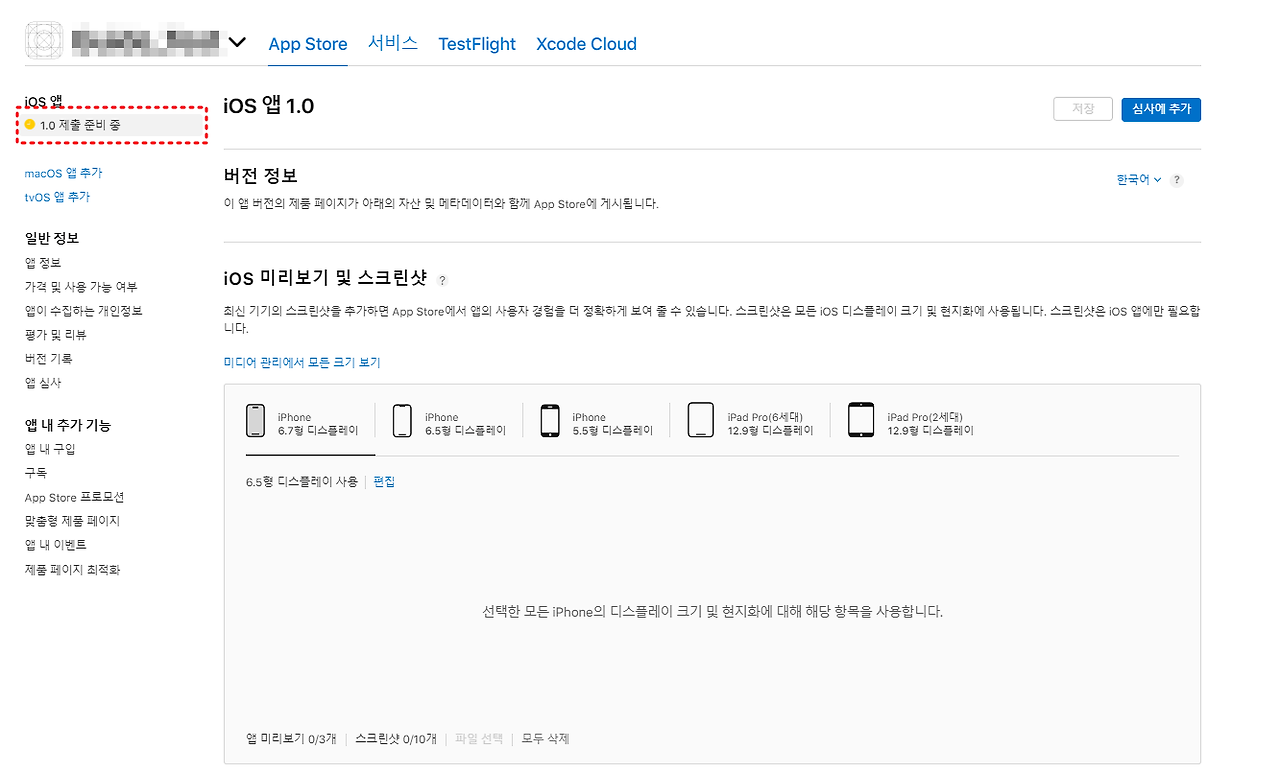1280x772 pixels.
Task: Click the 6.5형 디스플레이 사용 label
Action: coord(302,482)
